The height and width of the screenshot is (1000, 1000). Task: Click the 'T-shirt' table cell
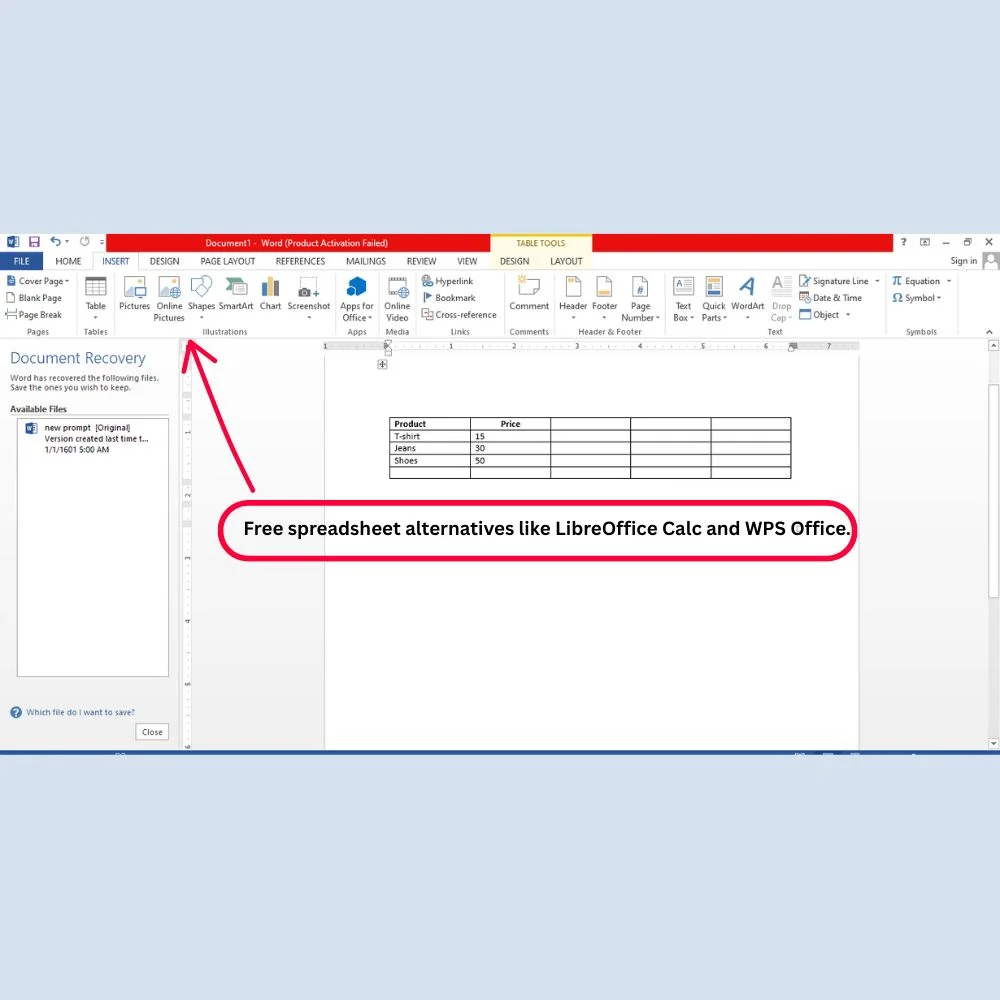[430, 436]
